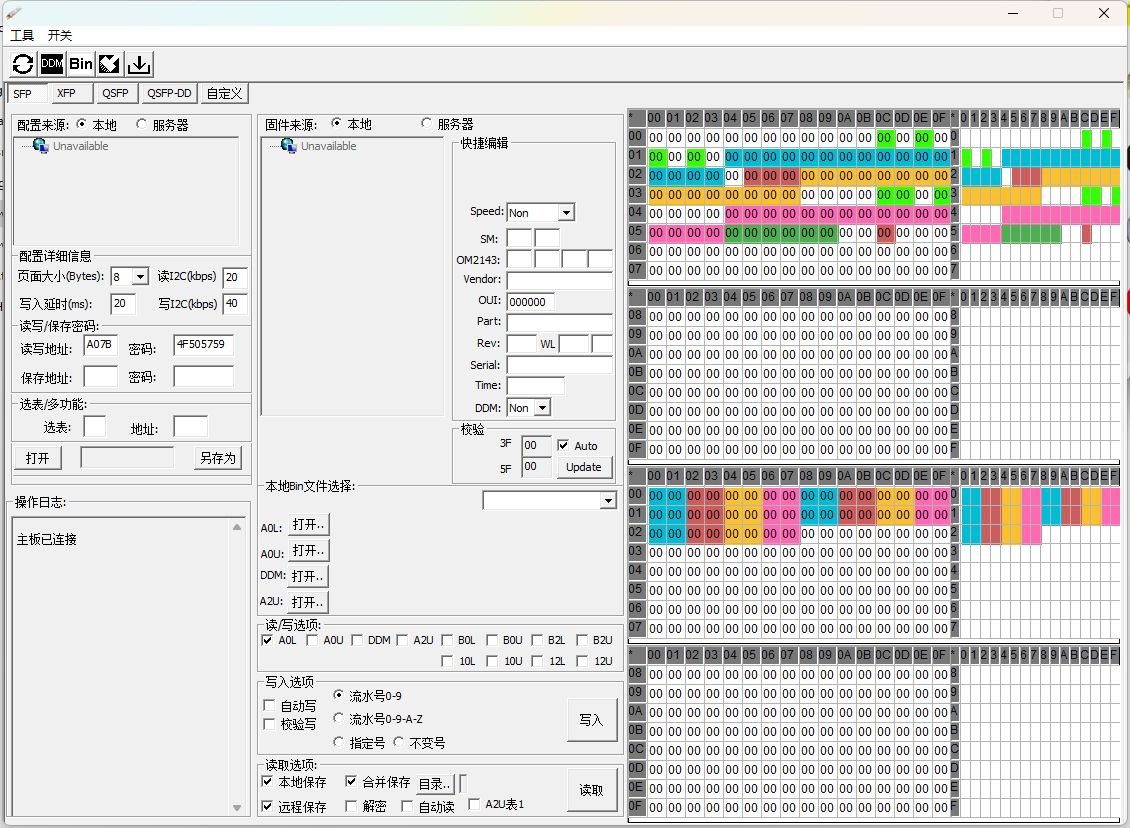Click the 读取 button

[x=591, y=790]
